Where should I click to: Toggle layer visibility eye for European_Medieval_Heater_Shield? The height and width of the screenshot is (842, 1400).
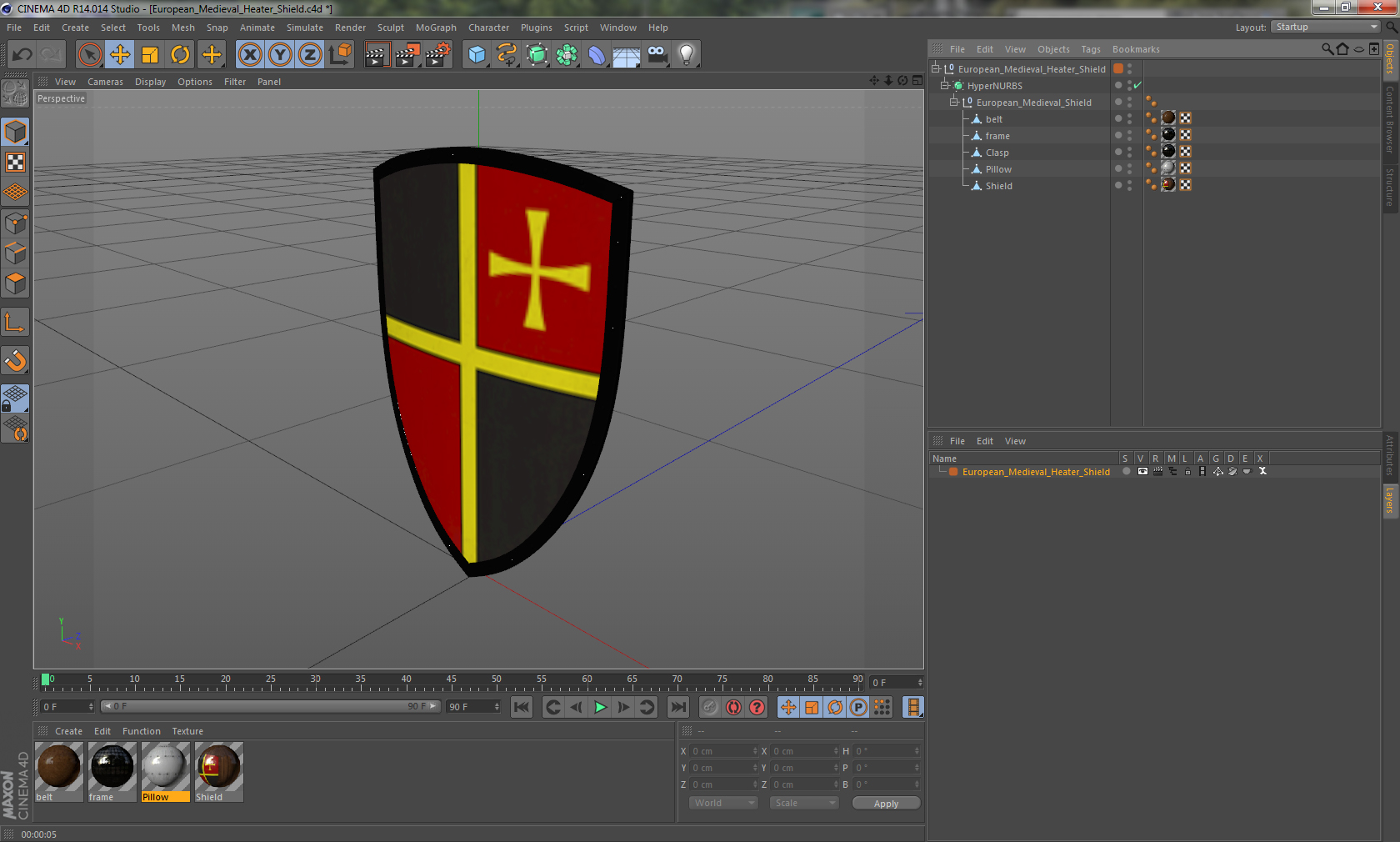[x=1142, y=471]
